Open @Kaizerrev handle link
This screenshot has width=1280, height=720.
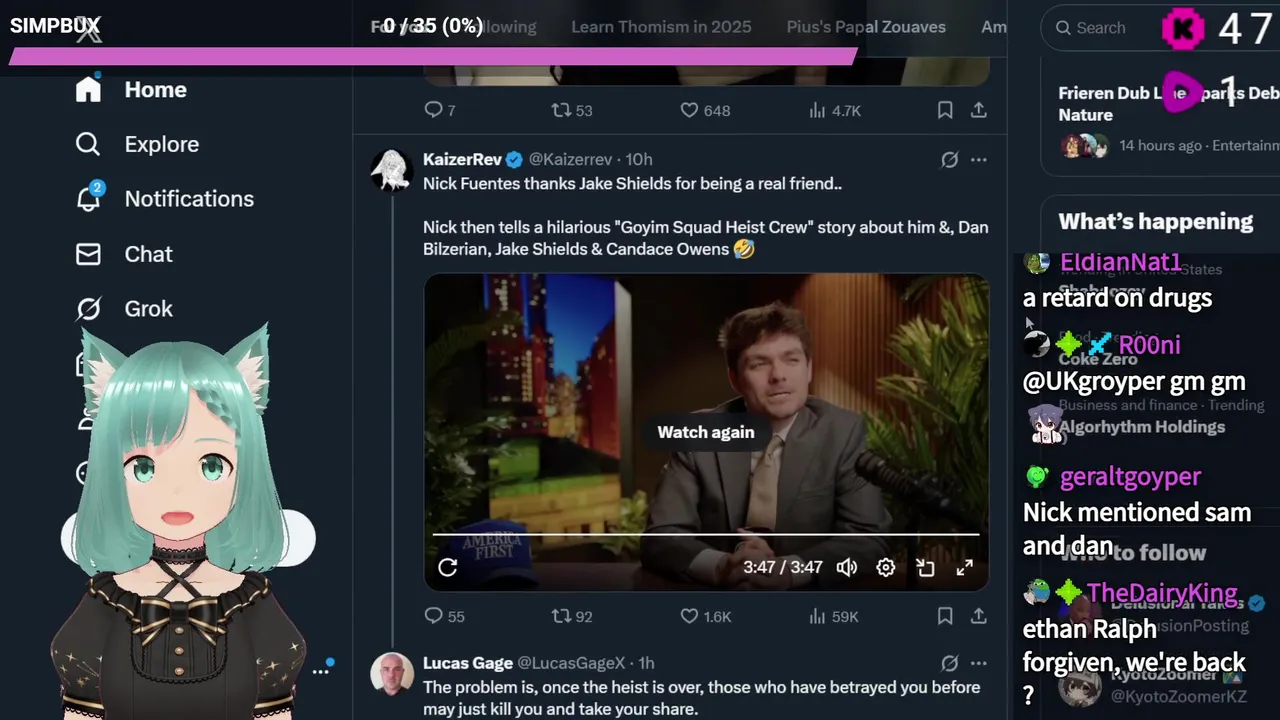coord(570,159)
